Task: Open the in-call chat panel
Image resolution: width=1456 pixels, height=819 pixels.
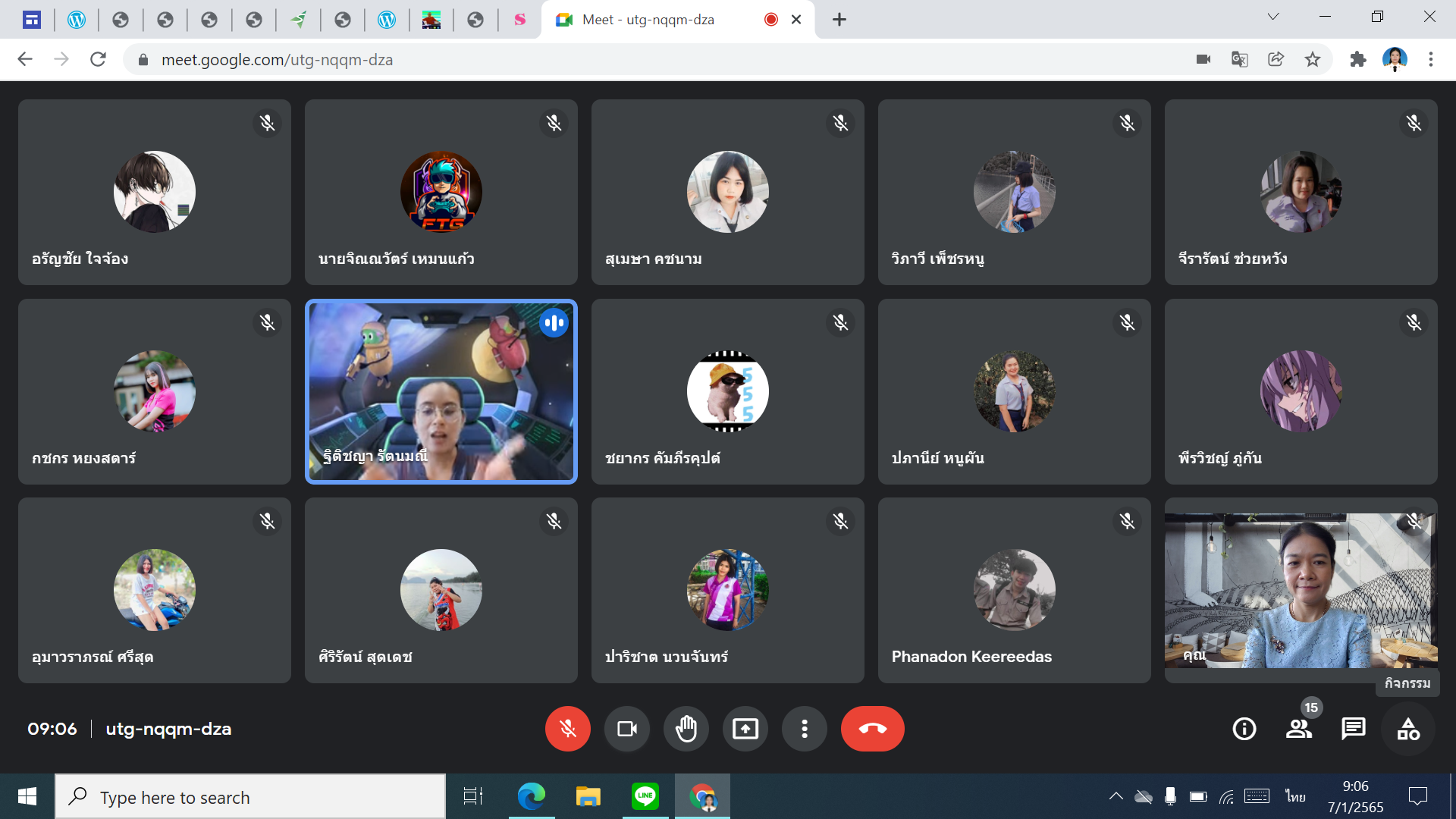Action: tap(1353, 729)
